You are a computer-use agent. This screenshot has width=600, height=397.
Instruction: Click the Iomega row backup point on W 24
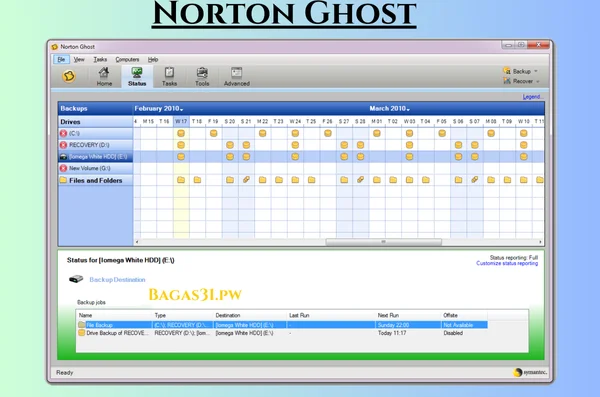pyautogui.click(x=295, y=157)
